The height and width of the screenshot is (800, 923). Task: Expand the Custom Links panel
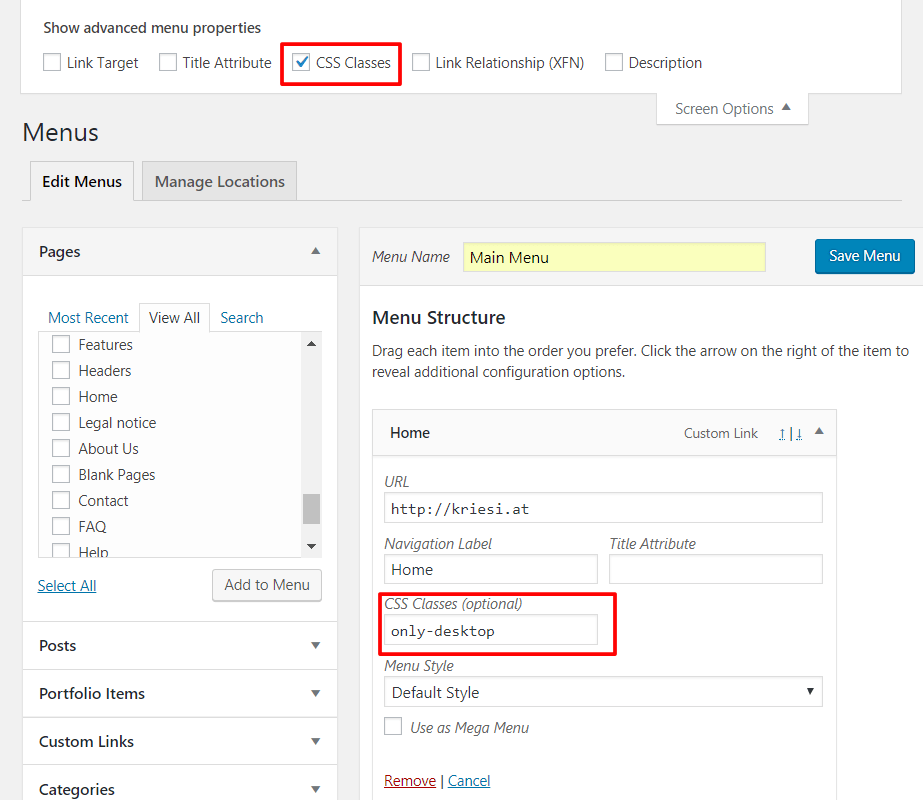pos(316,742)
